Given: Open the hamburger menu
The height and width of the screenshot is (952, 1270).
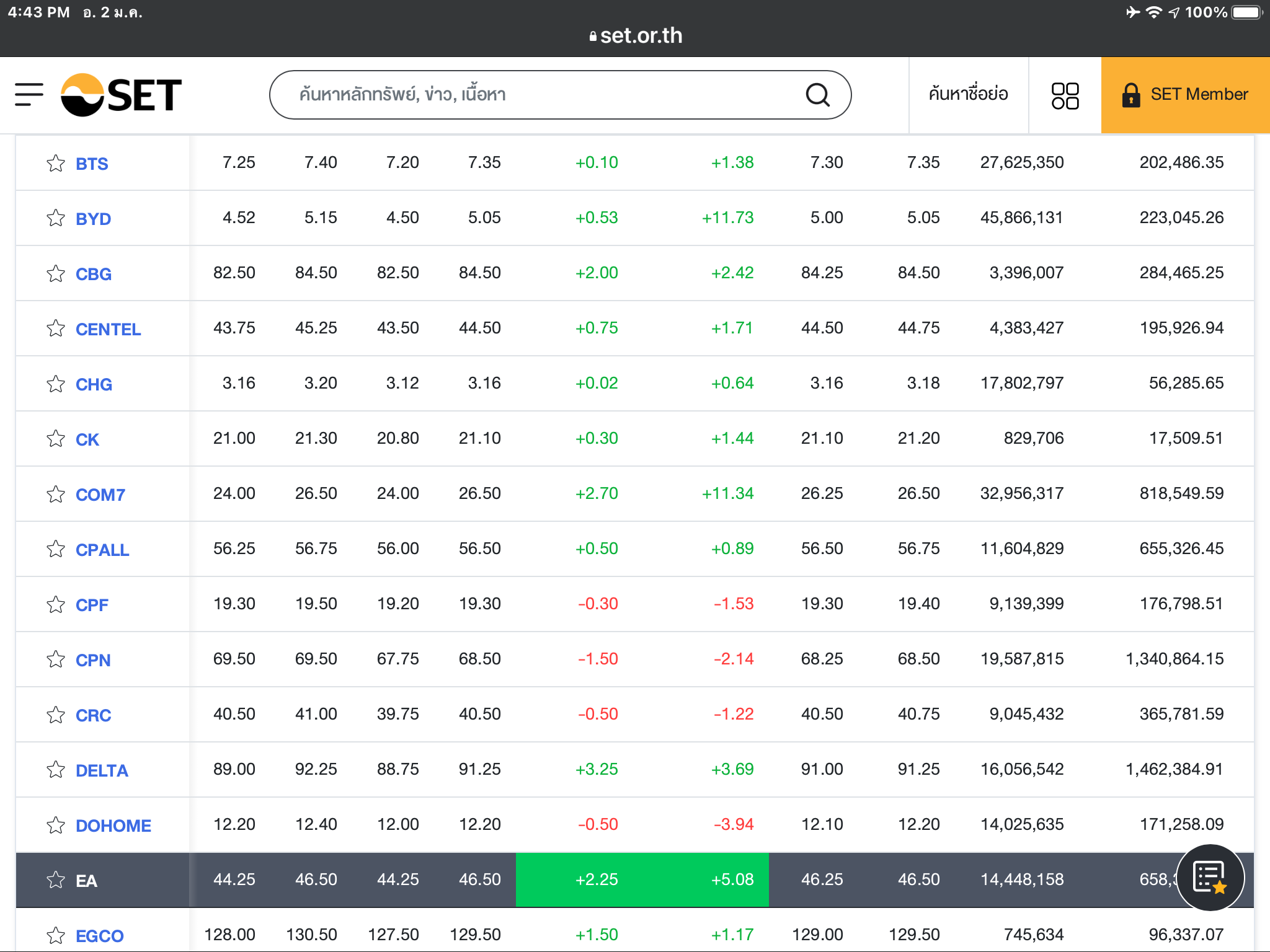Looking at the screenshot, I should 29,94.
